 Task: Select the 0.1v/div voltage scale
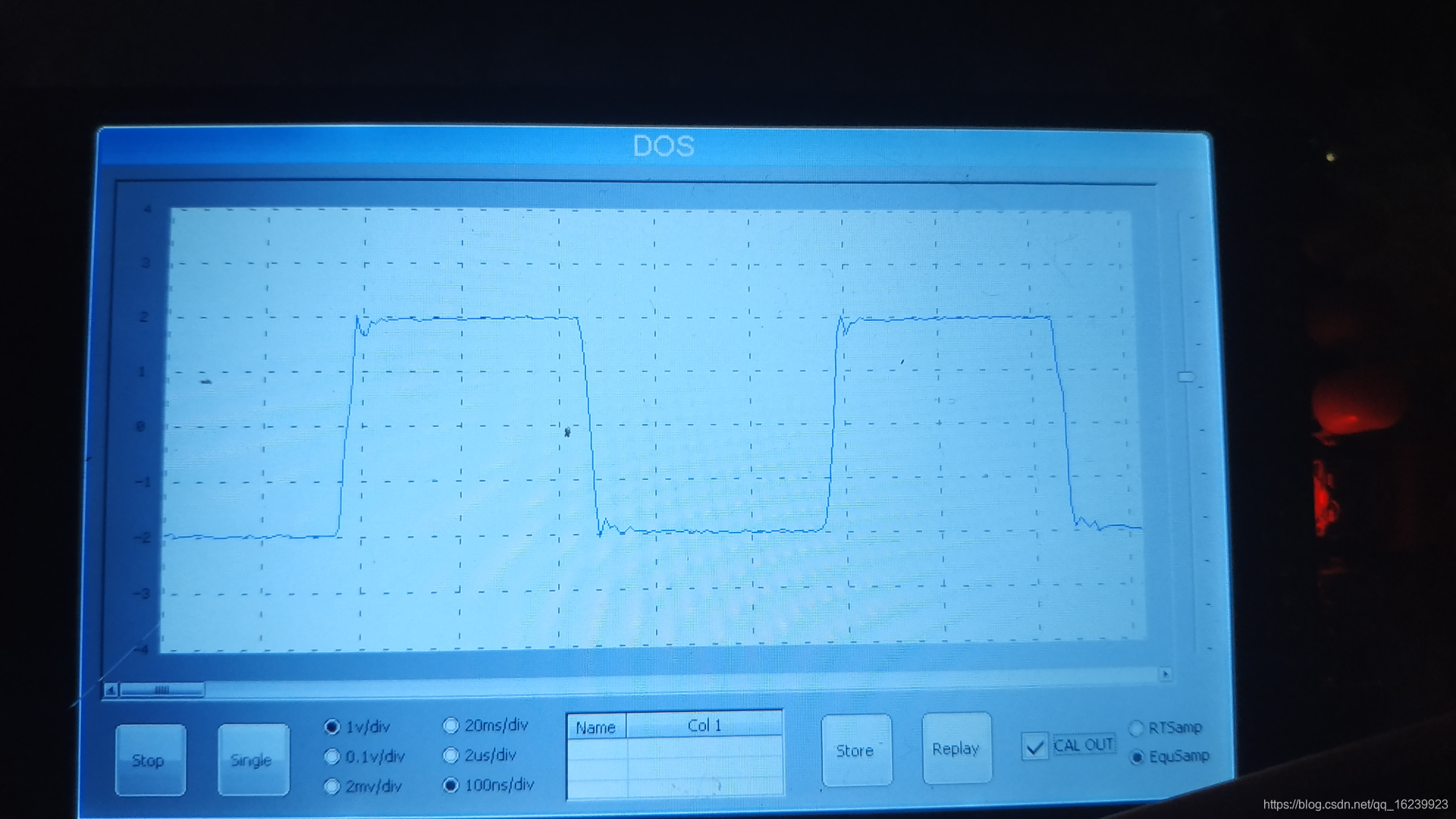[x=332, y=756]
